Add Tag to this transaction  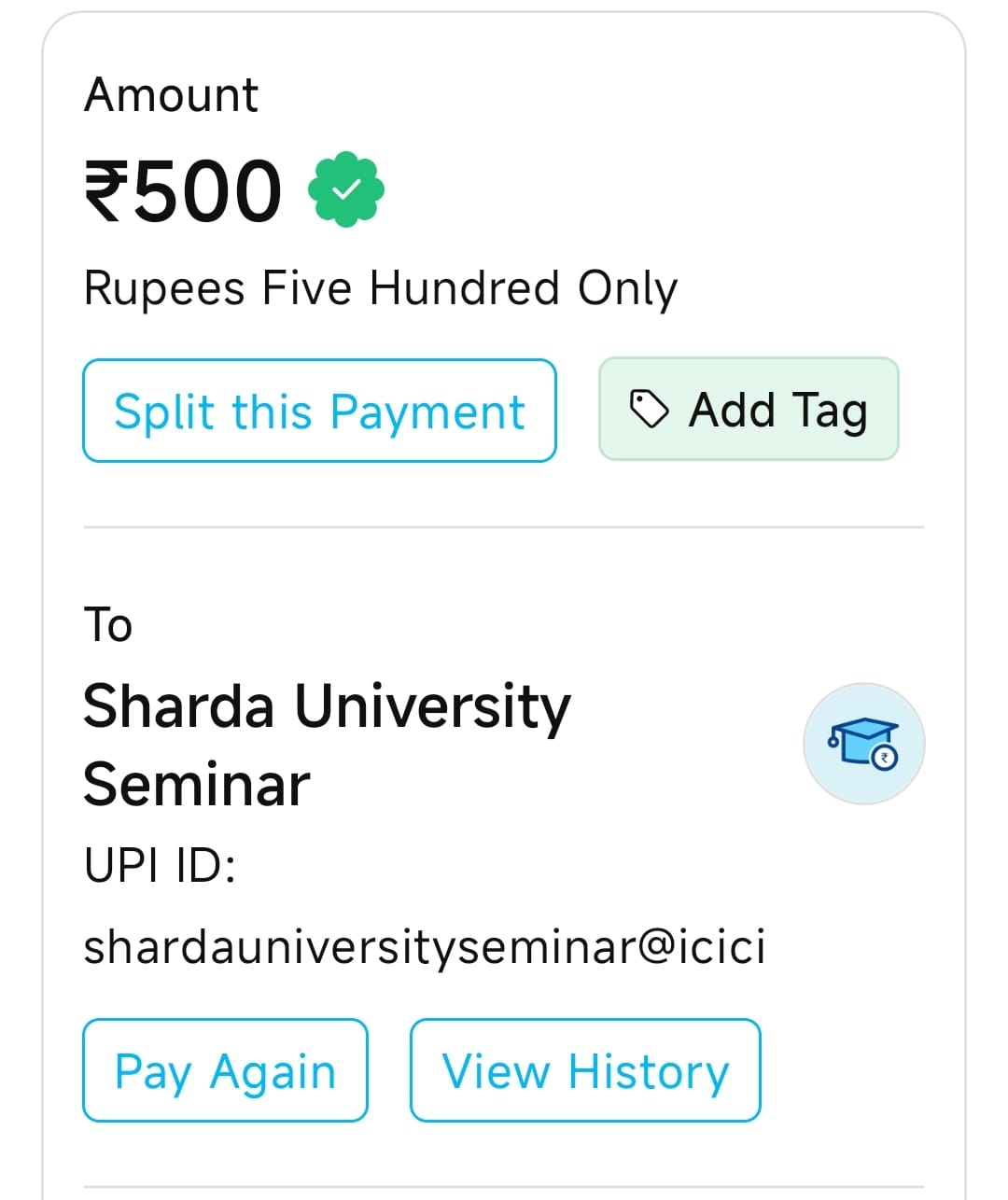click(749, 409)
